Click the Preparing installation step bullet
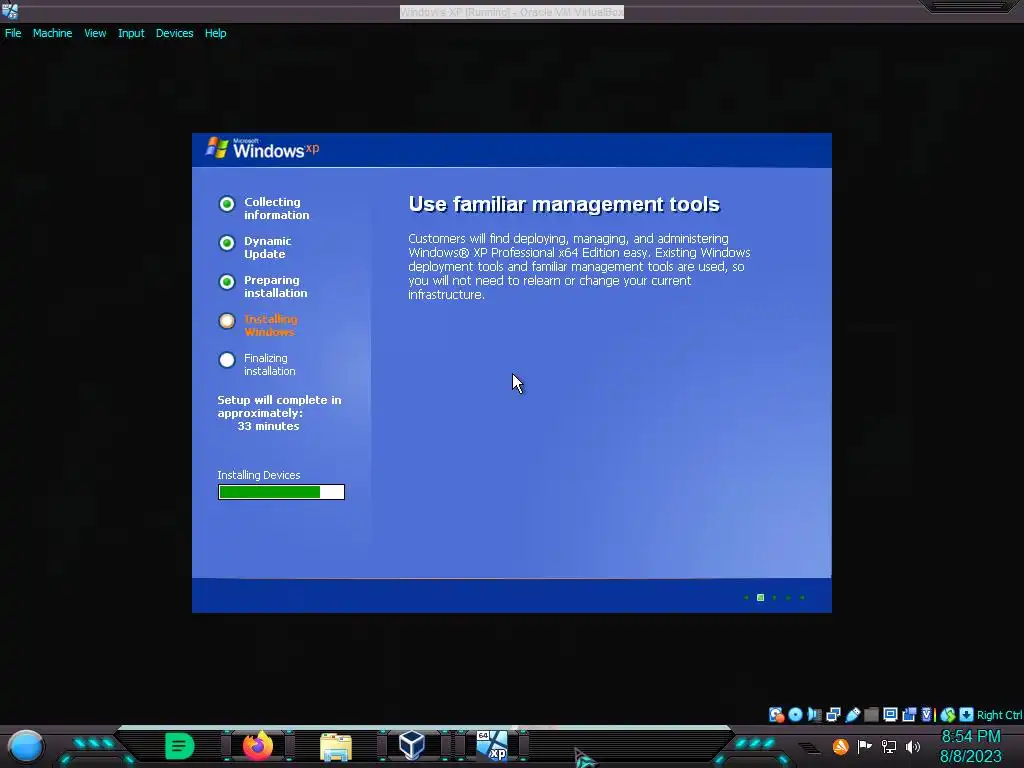1024x768 pixels. [227, 282]
